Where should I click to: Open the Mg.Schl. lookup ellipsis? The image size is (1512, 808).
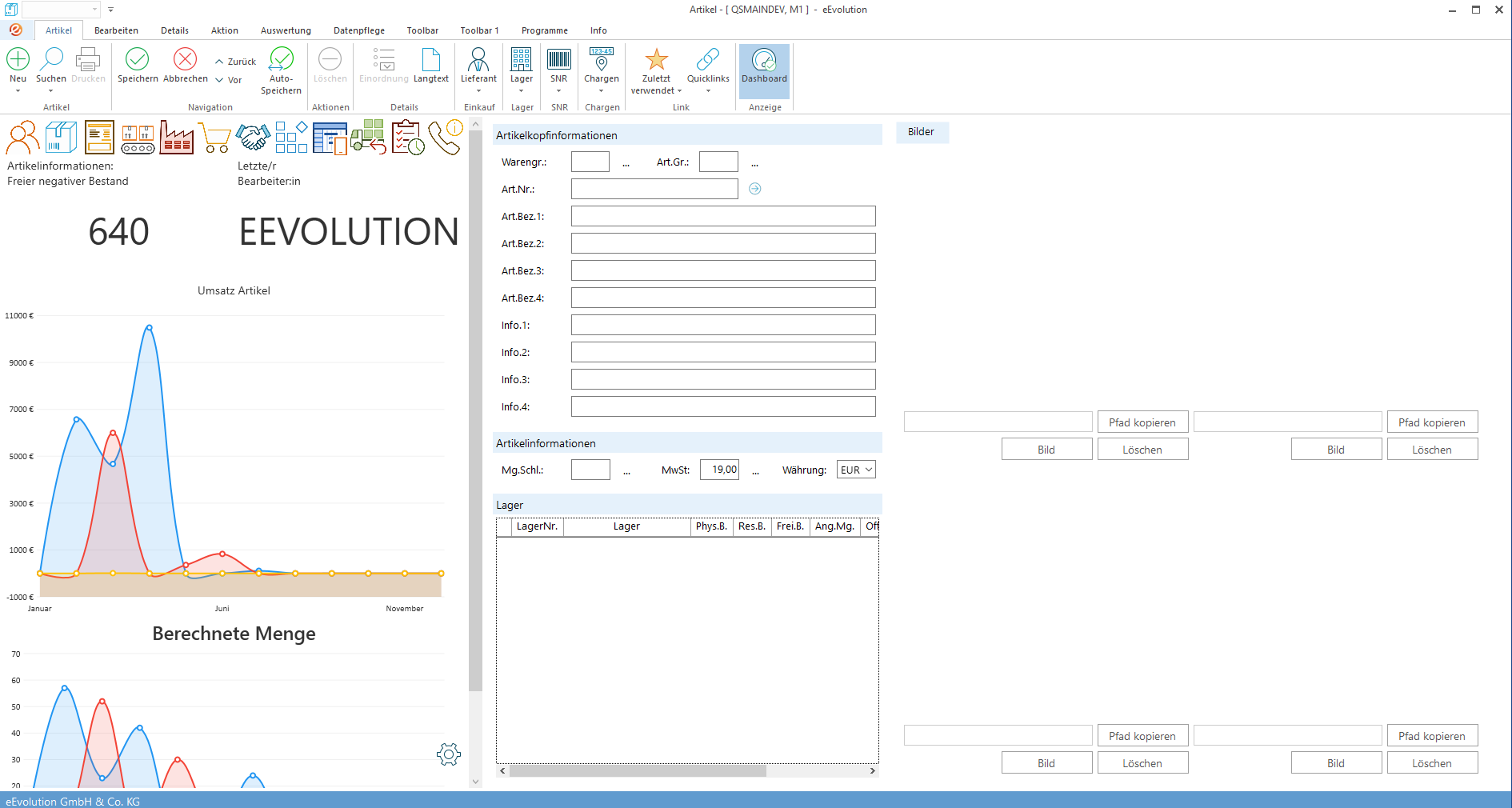(x=626, y=471)
